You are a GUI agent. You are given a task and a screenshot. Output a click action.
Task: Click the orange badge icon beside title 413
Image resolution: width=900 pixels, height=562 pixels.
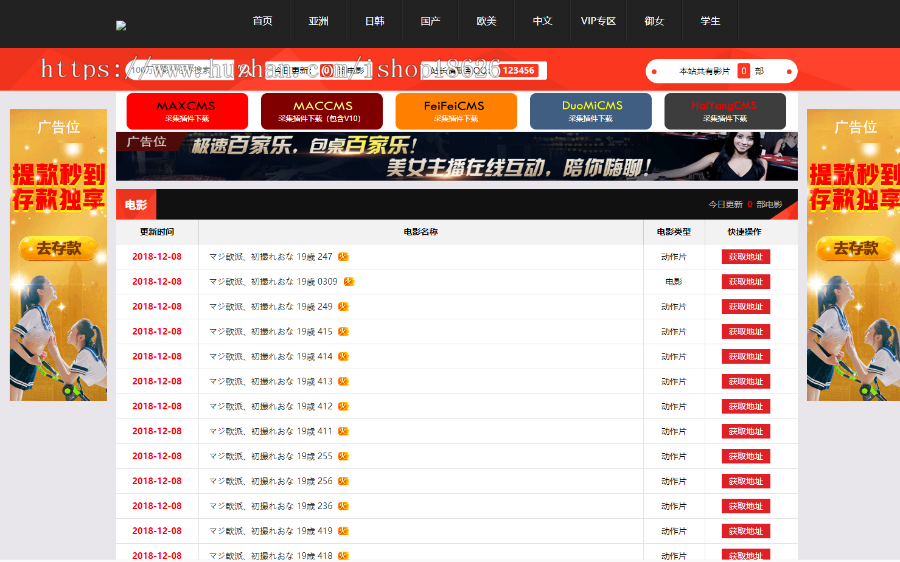(x=343, y=381)
